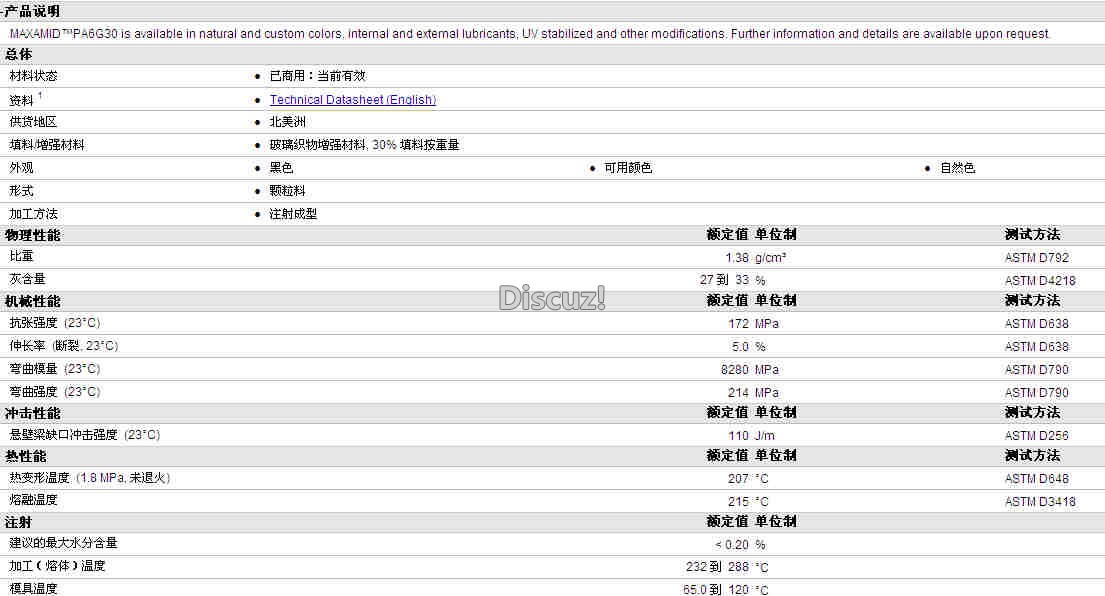
Task: Select the 207 °C value
Action: [748, 478]
